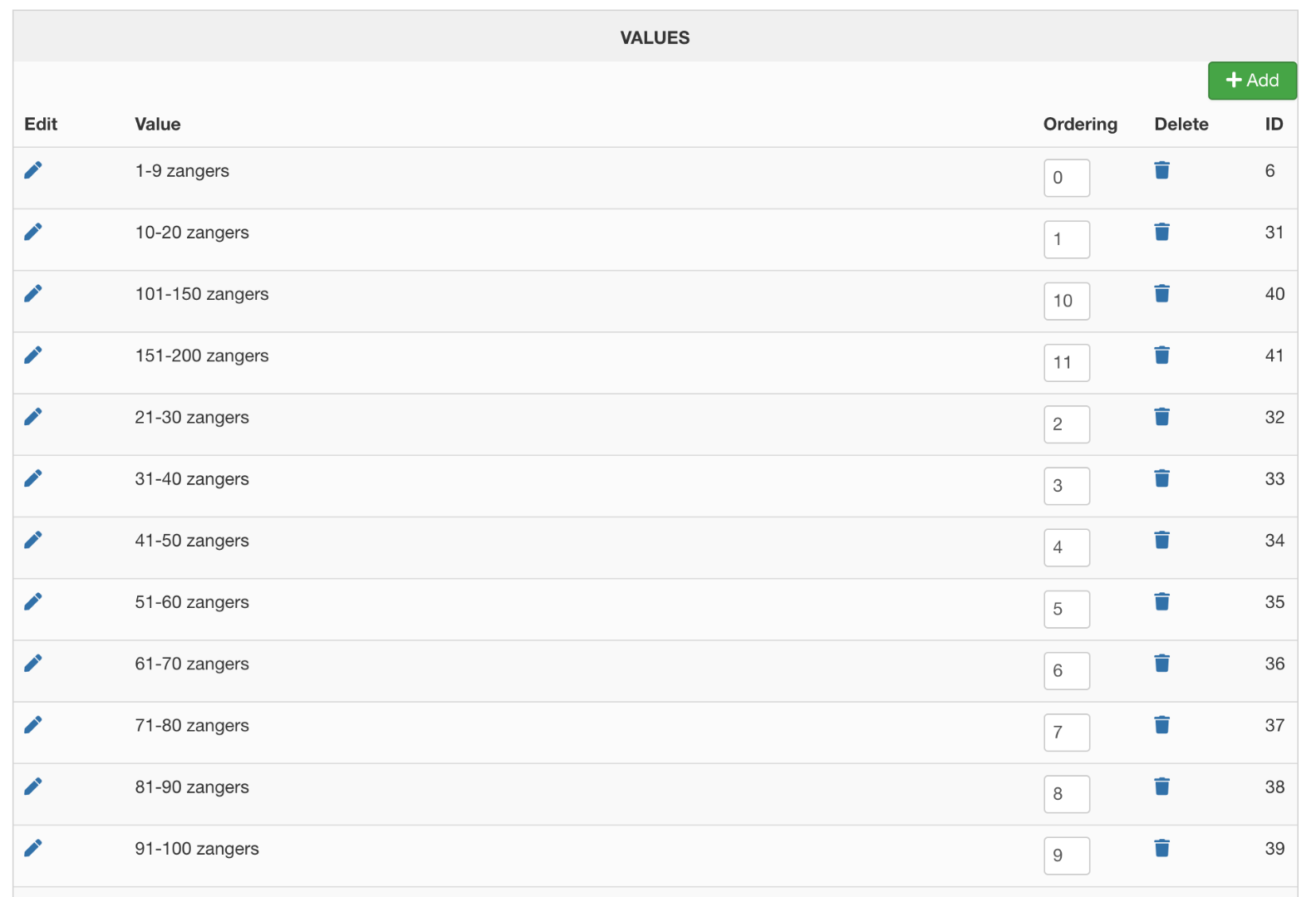
Task: Delete the "151-200 zangers" value
Action: tap(1161, 355)
